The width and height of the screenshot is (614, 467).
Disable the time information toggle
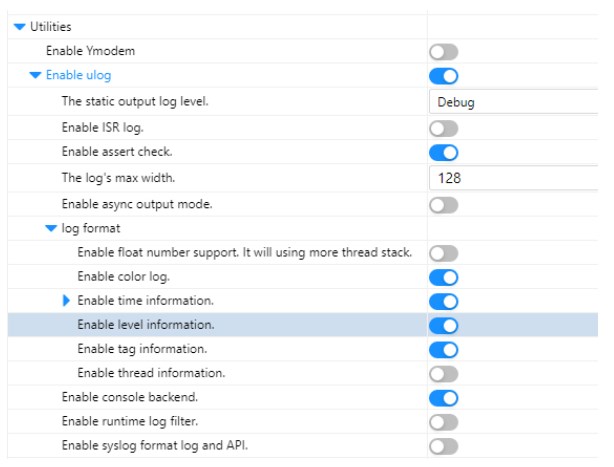443,301
